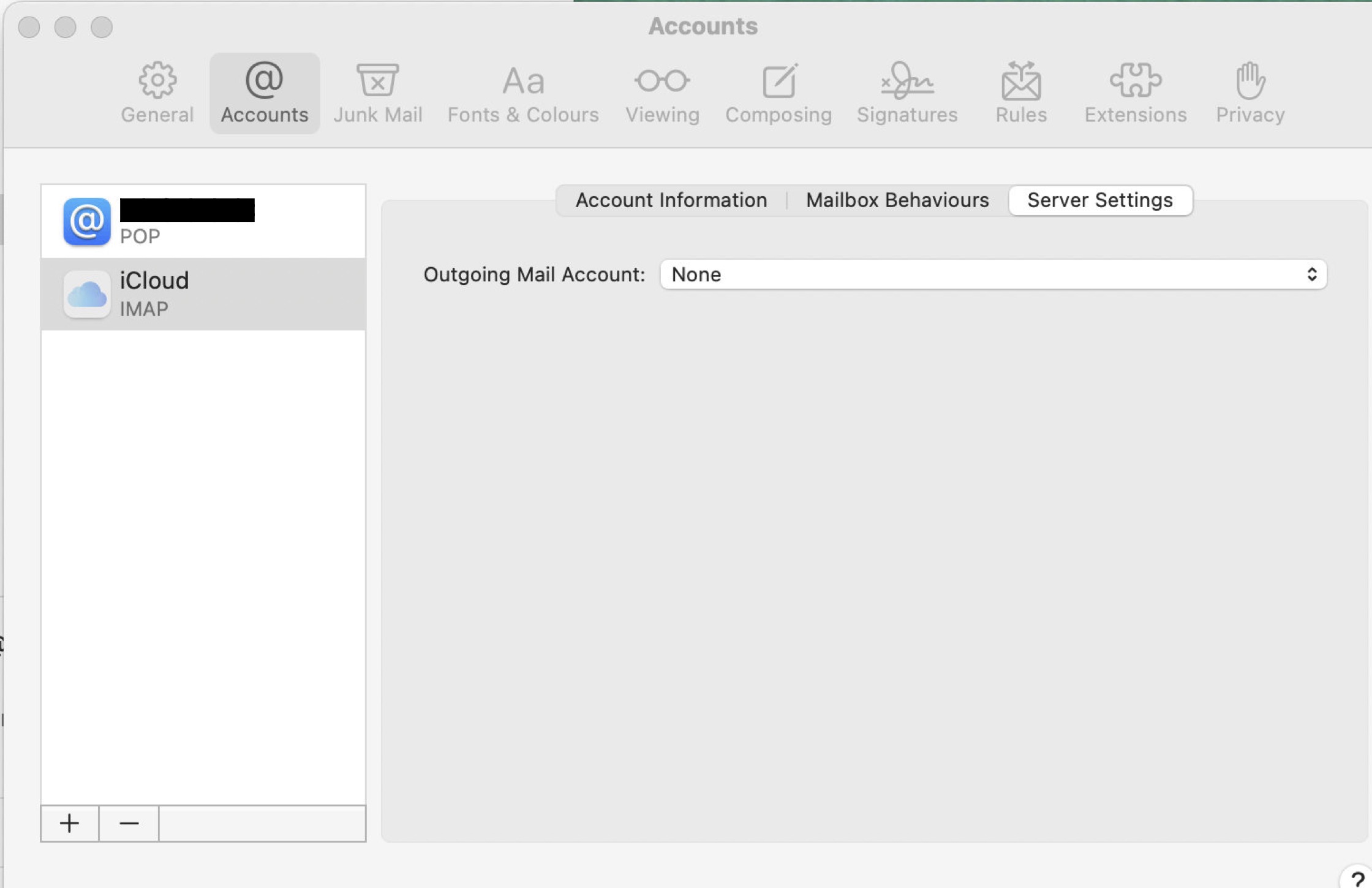Select the iCloud IMAP account
The height and width of the screenshot is (888, 1372).
(203, 294)
